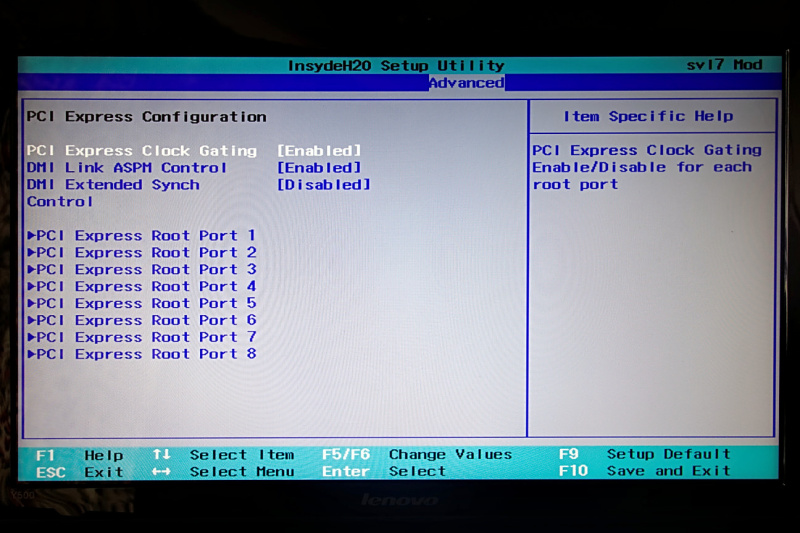Expand PCI Express Root Port 6 arrow
Image resolution: width=800 pixels, height=533 pixels.
[x=31, y=320]
